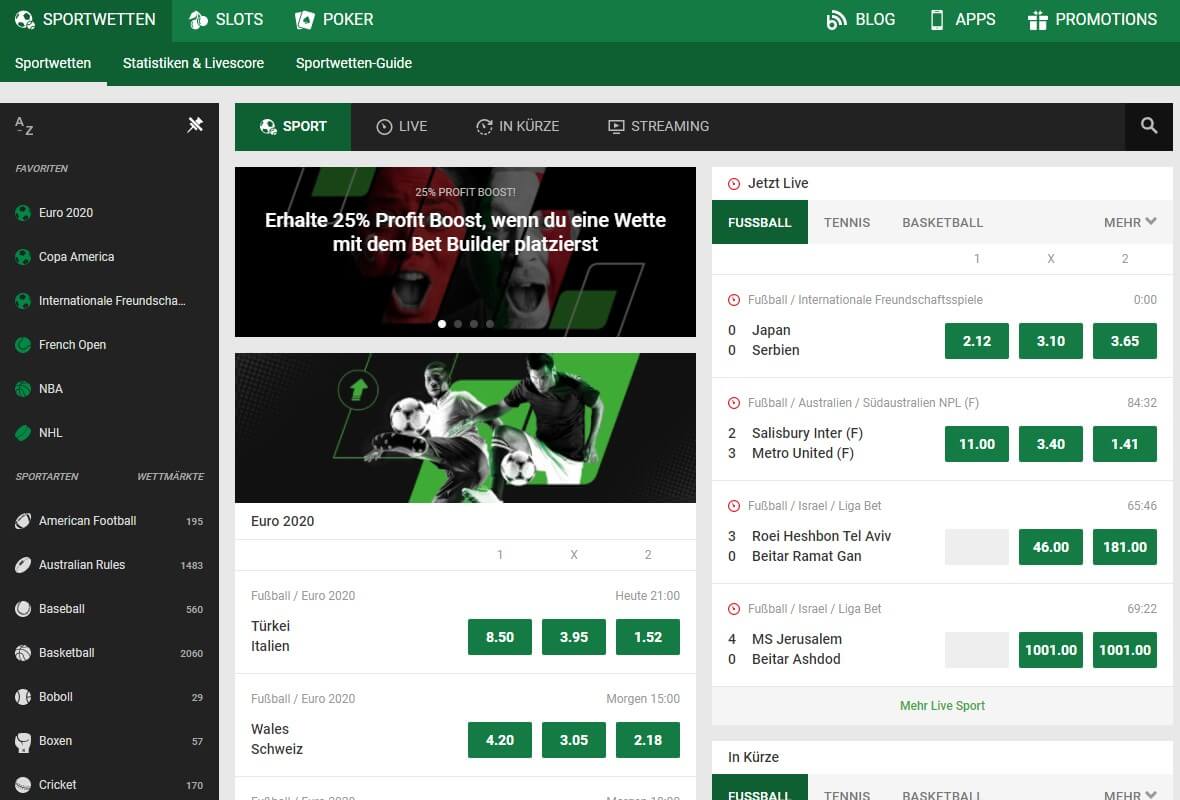This screenshot has width=1180, height=800.
Task: Click the pin icon in sidebar header
Action: click(x=195, y=124)
